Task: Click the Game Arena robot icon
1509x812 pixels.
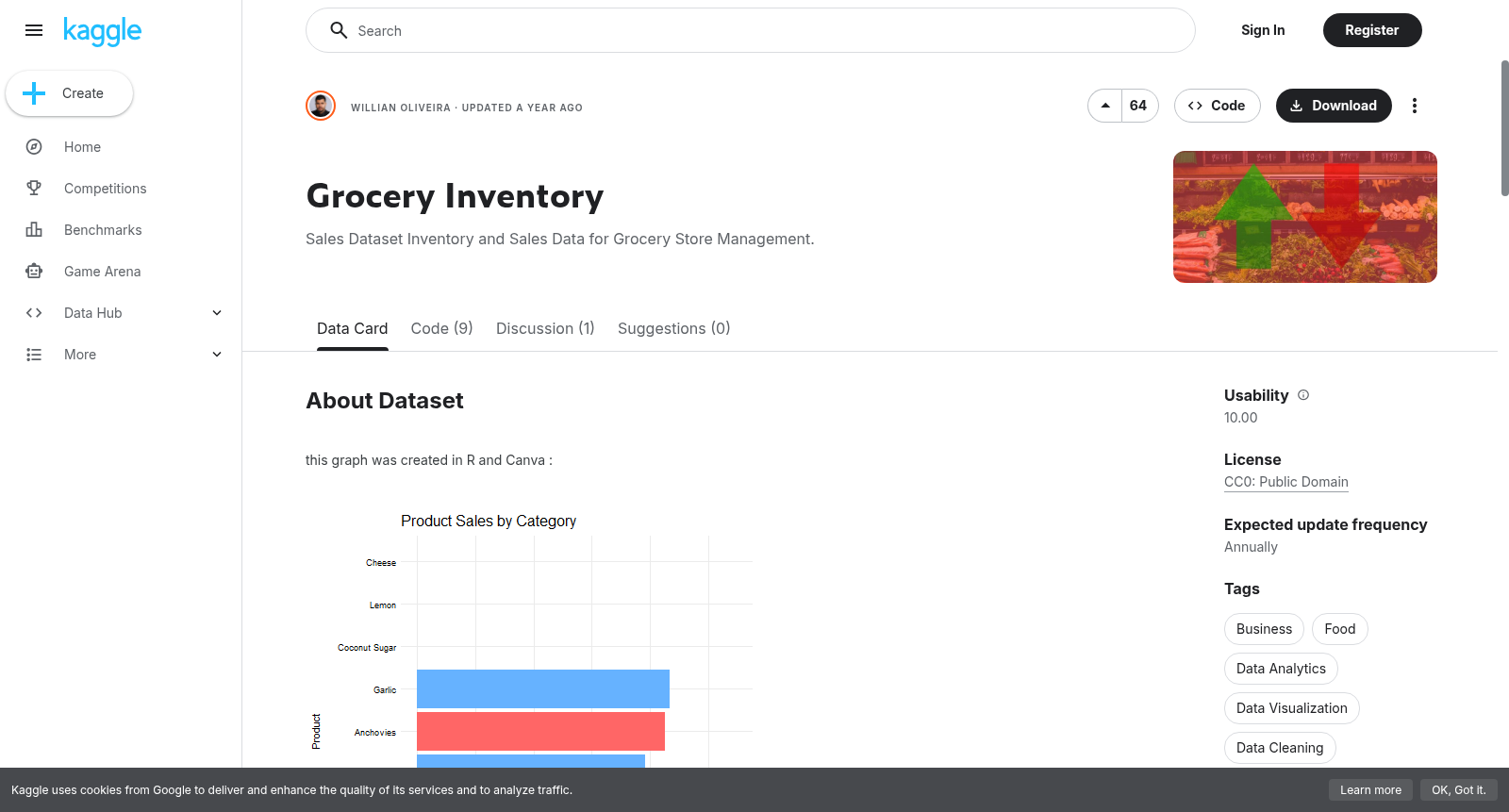Action: coord(34,272)
